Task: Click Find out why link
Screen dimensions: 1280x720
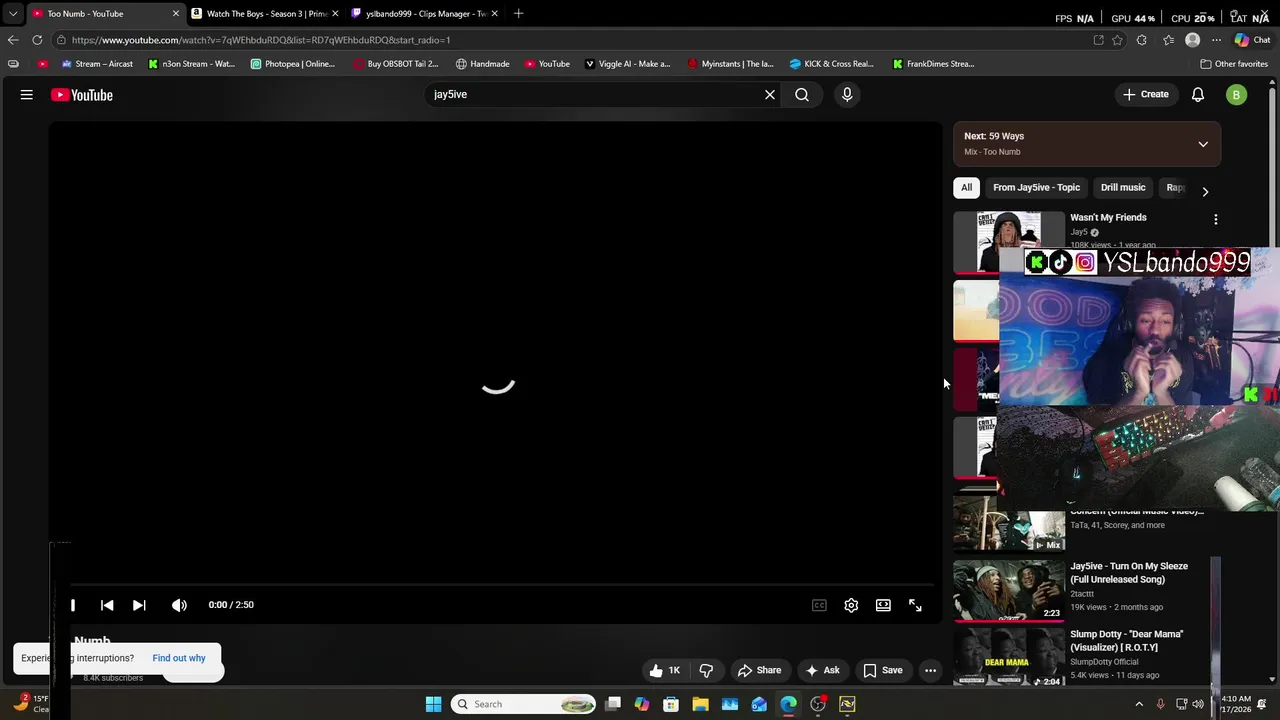Action: 179,658
